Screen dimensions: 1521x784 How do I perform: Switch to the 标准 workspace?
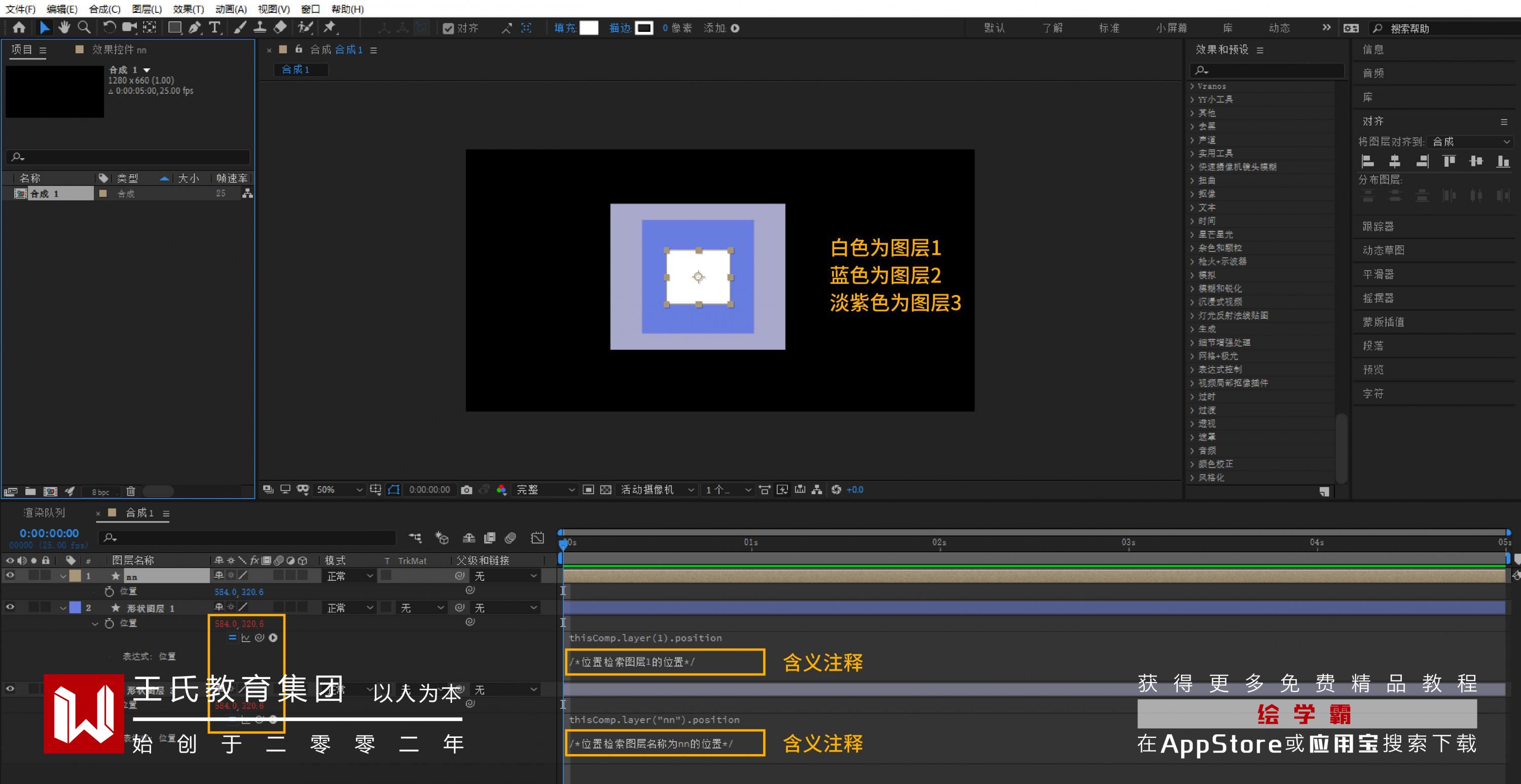(x=1109, y=28)
